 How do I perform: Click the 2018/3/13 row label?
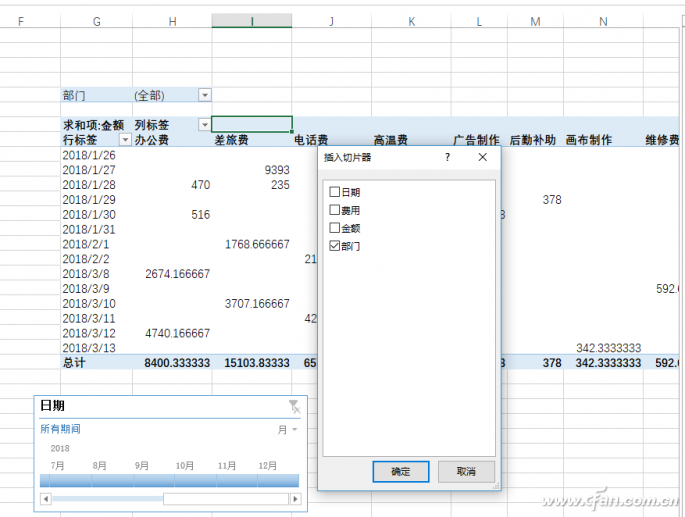[x=89, y=348]
